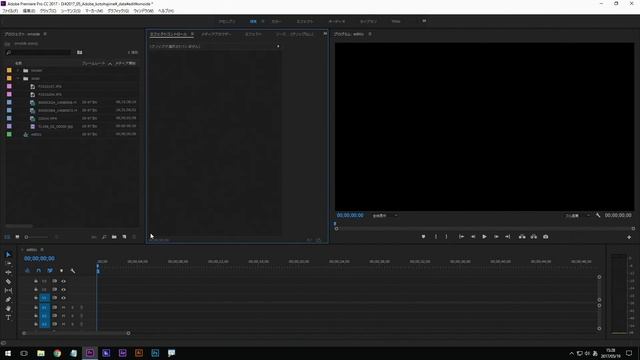This screenshot has height=360, width=640.
Task: Toggle Linked Selection in the timeline header
Action: [x=50, y=271]
